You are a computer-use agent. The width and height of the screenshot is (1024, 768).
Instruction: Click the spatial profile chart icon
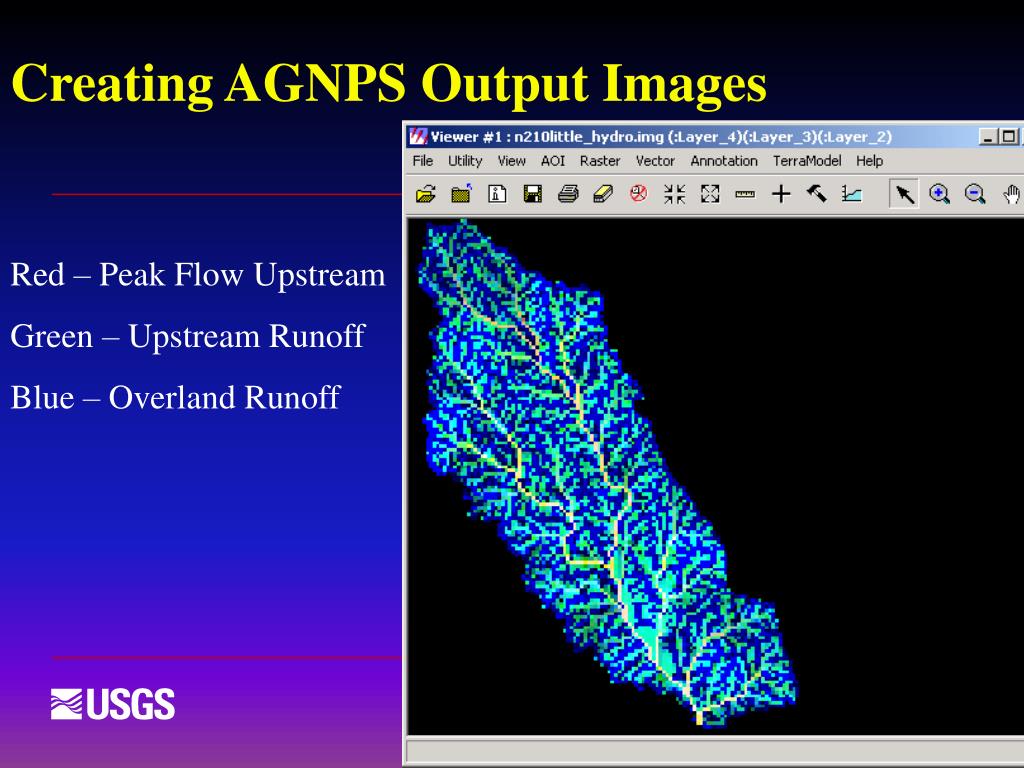click(852, 194)
